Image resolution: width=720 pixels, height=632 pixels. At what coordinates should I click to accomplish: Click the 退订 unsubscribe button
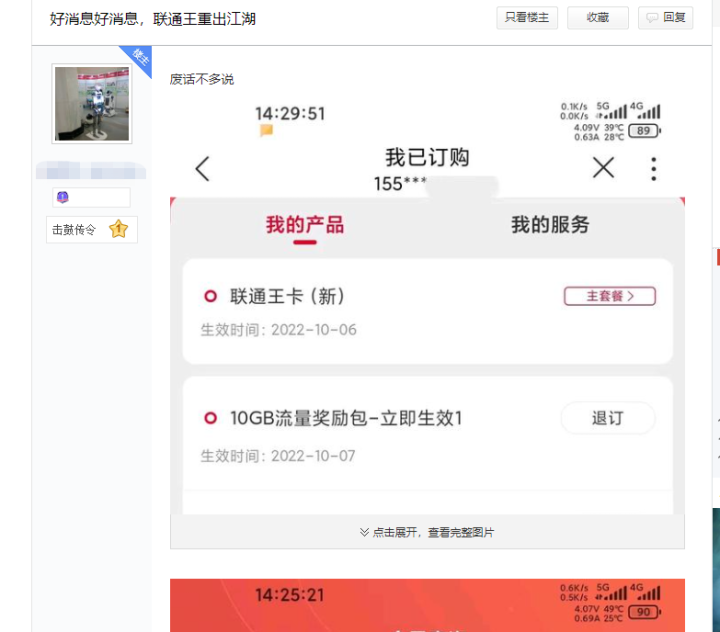coord(608,418)
